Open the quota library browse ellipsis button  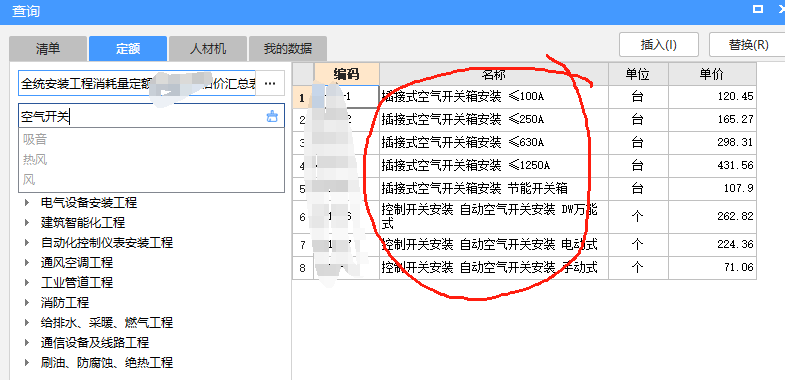tap(270, 84)
